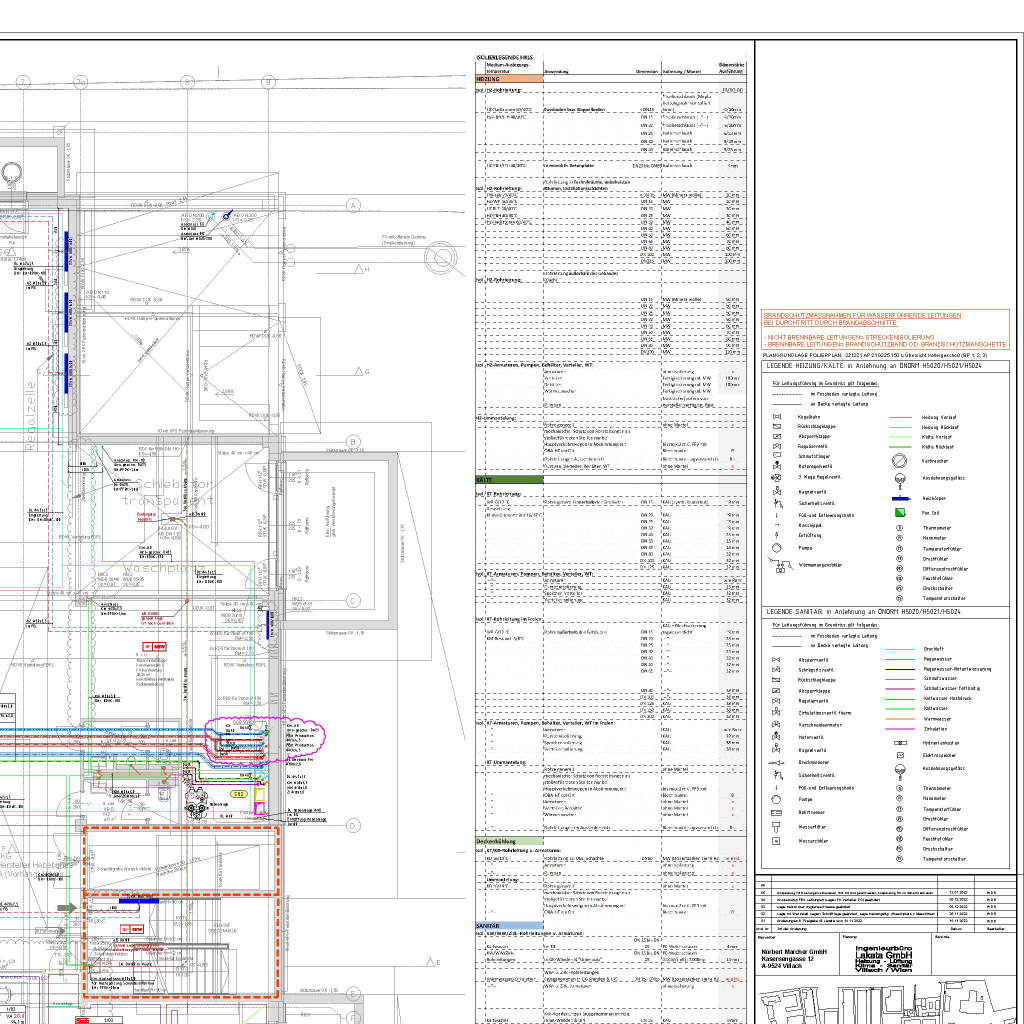Click the Wärmemengenzähler legend symbol
The width and height of the screenshot is (1024, 1024).
click(x=778, y=565)
